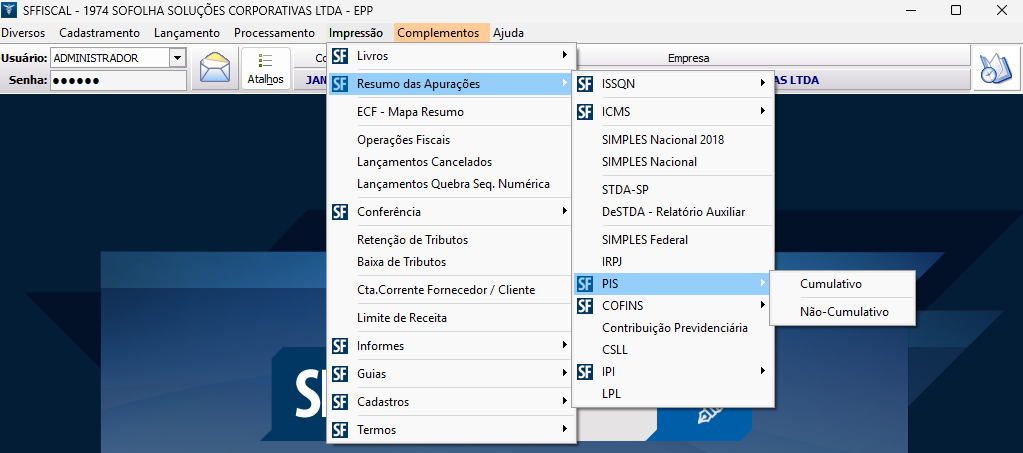Open the Usuário dropdown arrow
The height and width of the screenshot is (453, 1023).
coord(178,58)
